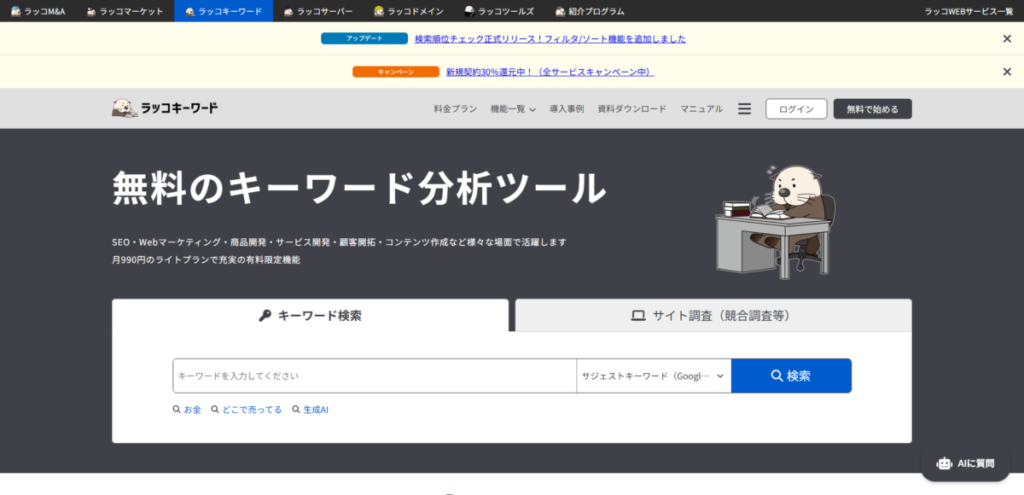Open the AIに質問 chat button

click(965, 464)
